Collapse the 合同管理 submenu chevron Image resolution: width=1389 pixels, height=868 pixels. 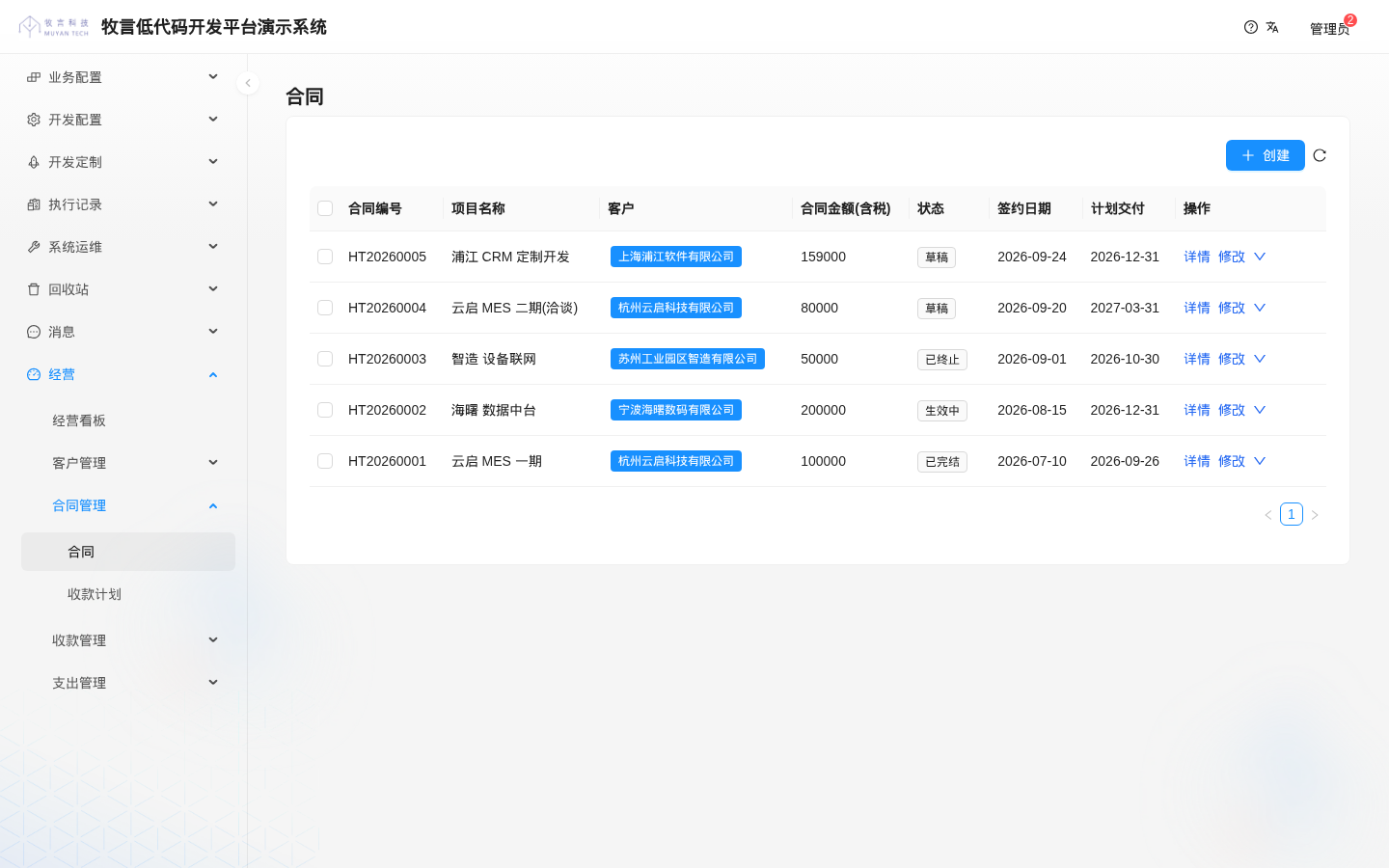(213, 505)
